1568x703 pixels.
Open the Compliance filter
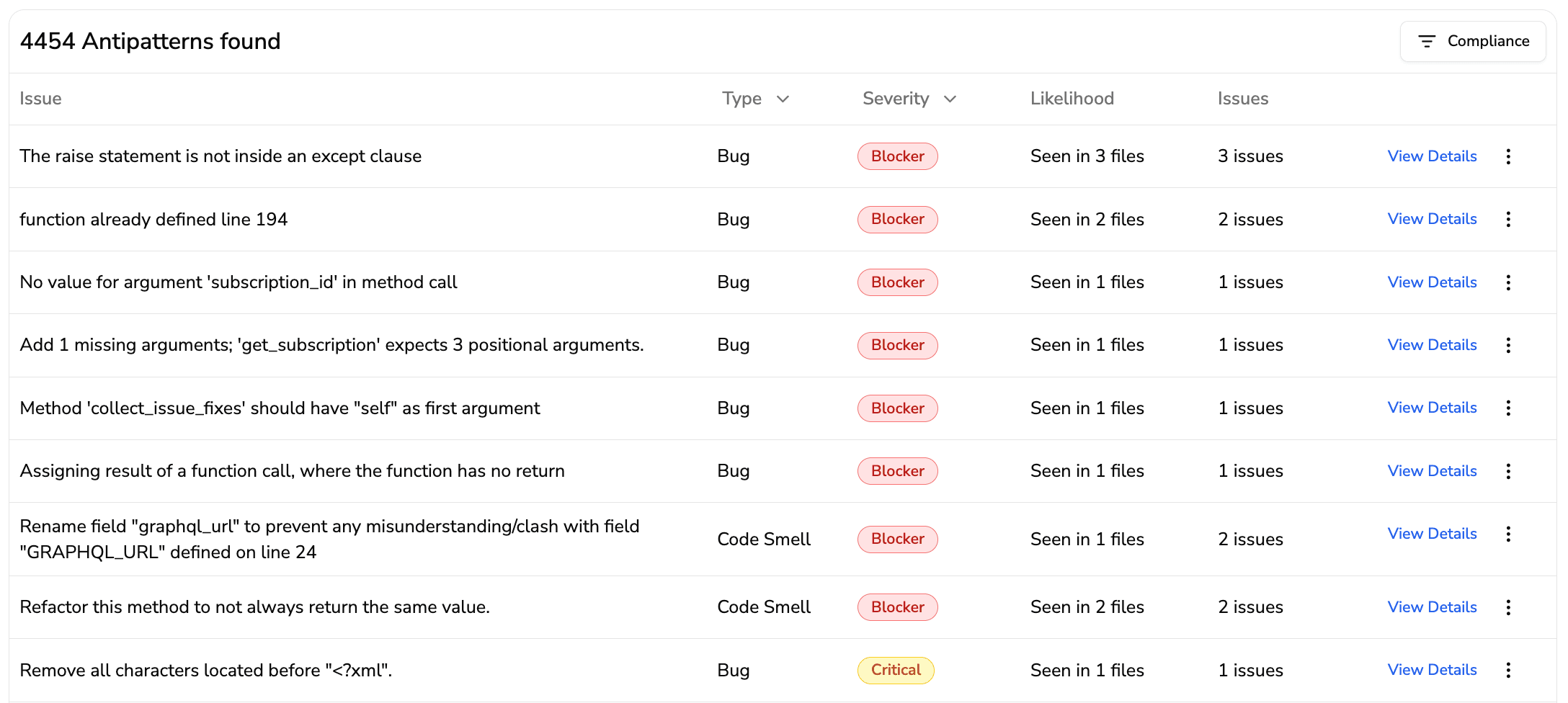tap(1473, 41)
